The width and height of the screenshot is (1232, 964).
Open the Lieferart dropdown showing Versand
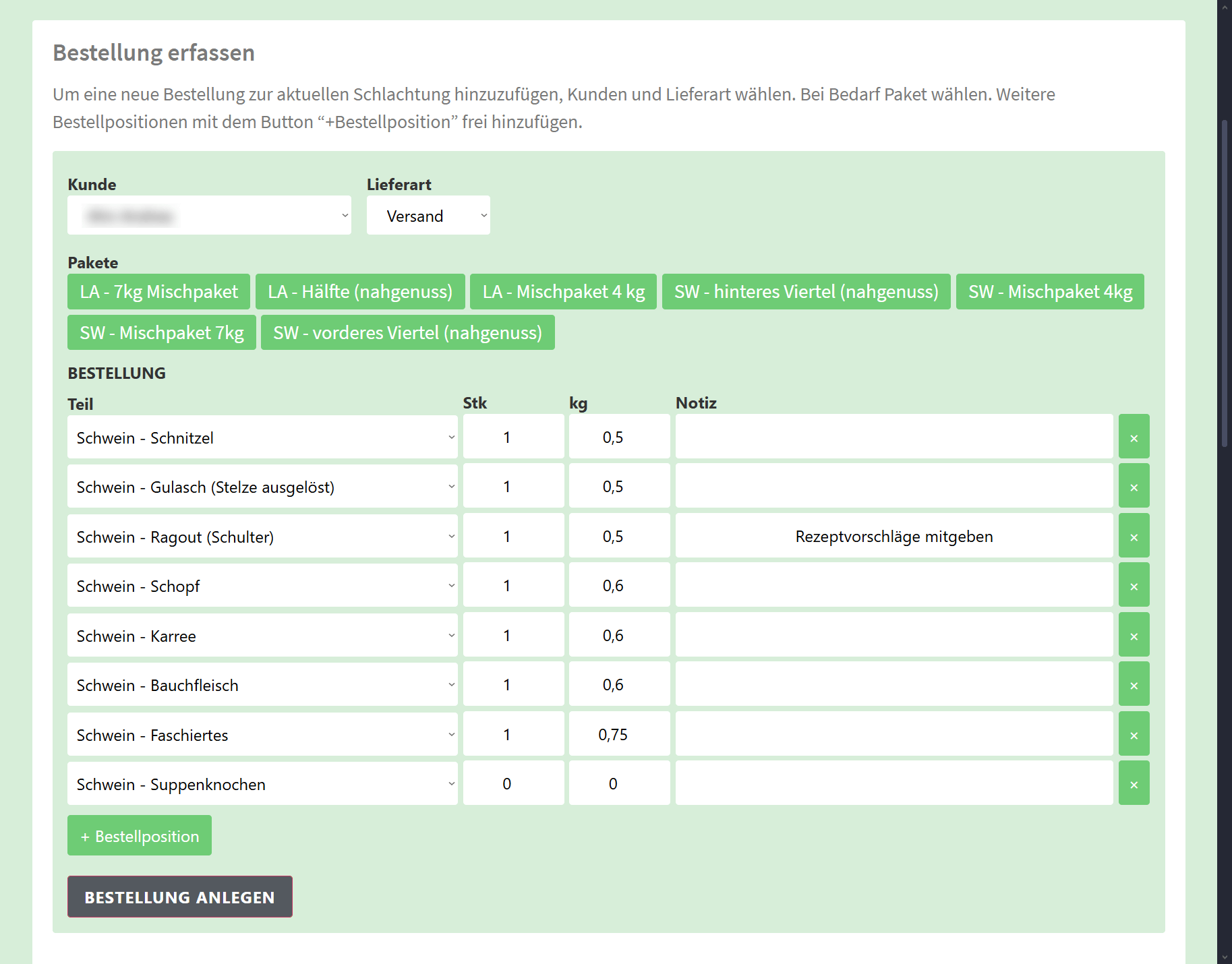coord(428,216)
